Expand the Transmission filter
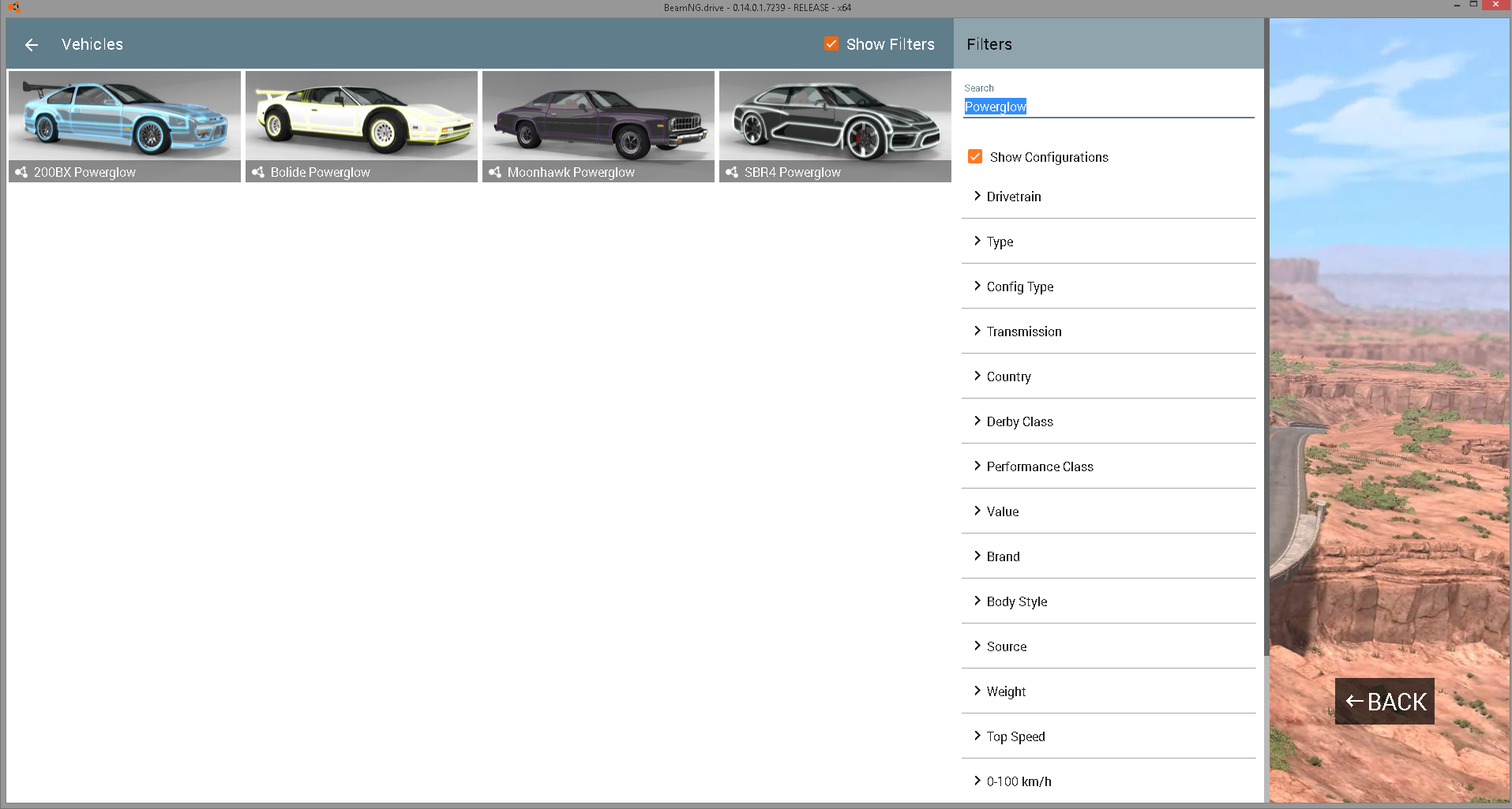Screen dimensions: 1512x809 (1109, 331)
